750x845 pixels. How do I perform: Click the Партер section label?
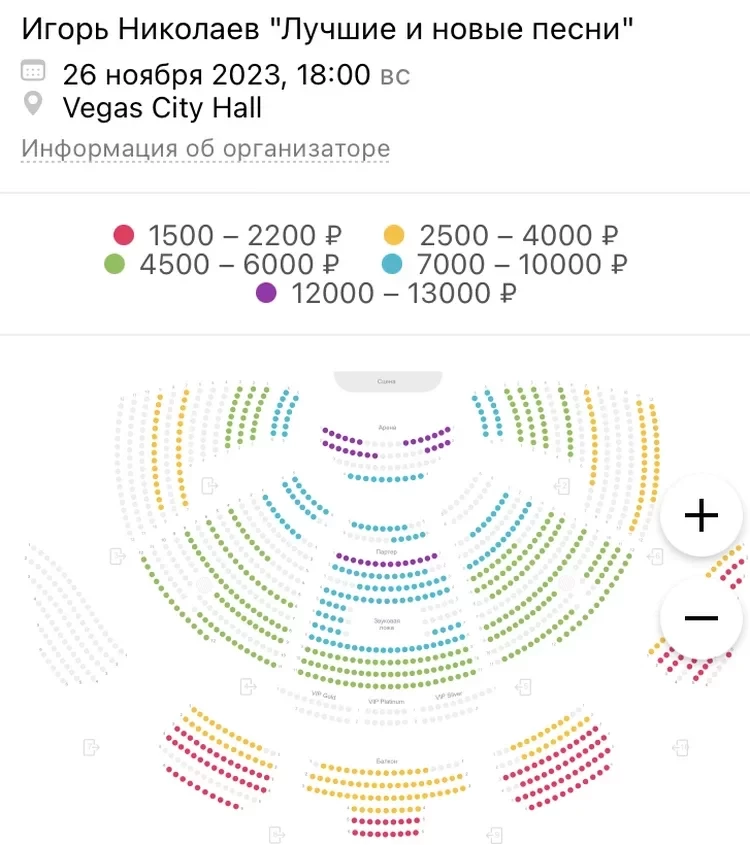pyautogui.click(x=387, y=552)
